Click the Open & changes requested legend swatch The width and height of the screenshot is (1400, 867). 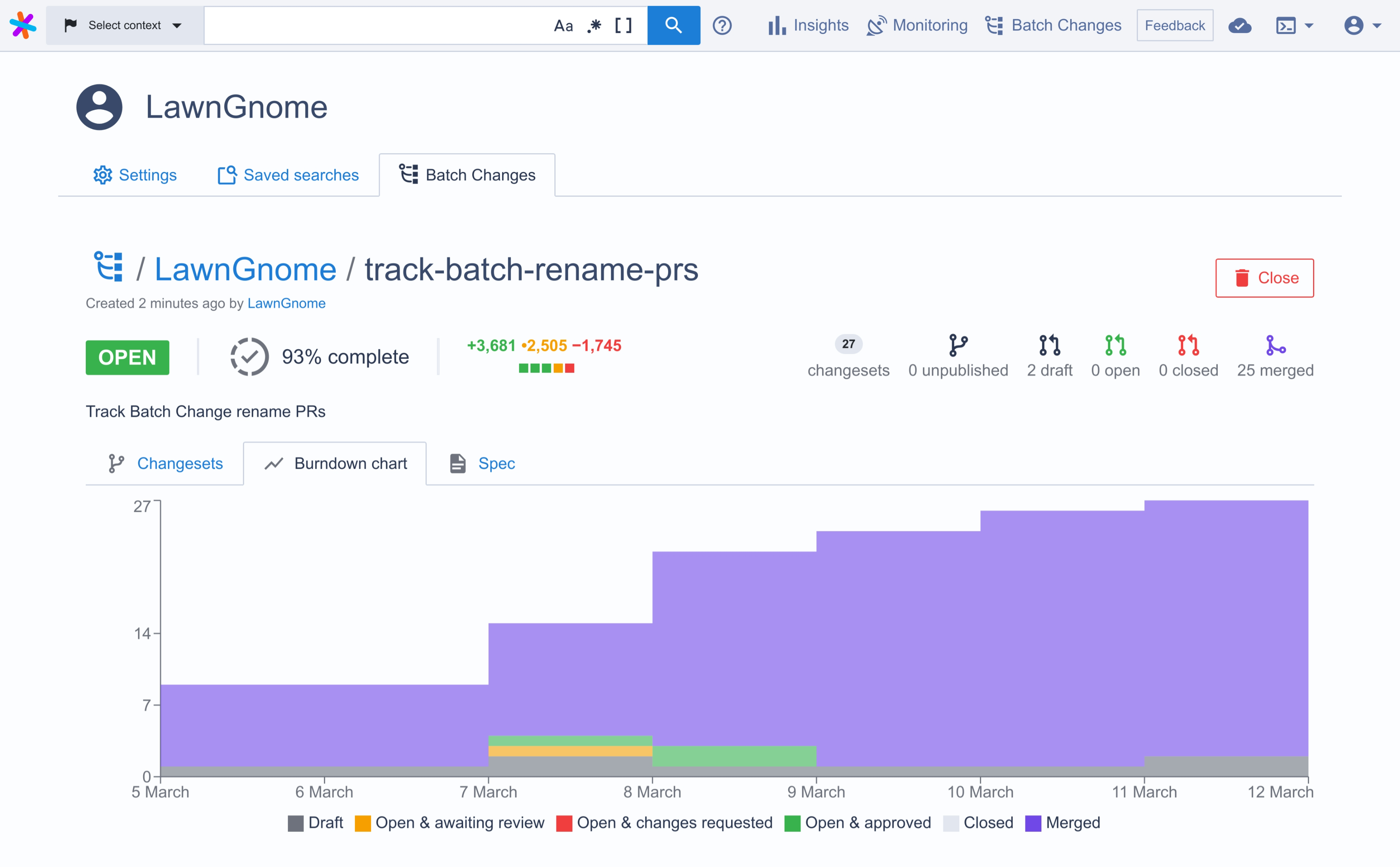[564, 824]
